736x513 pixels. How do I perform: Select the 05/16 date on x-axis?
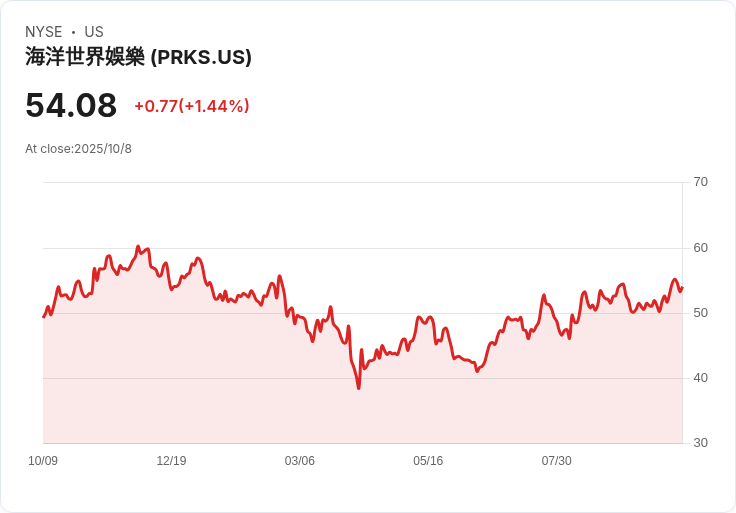[428, 461]
